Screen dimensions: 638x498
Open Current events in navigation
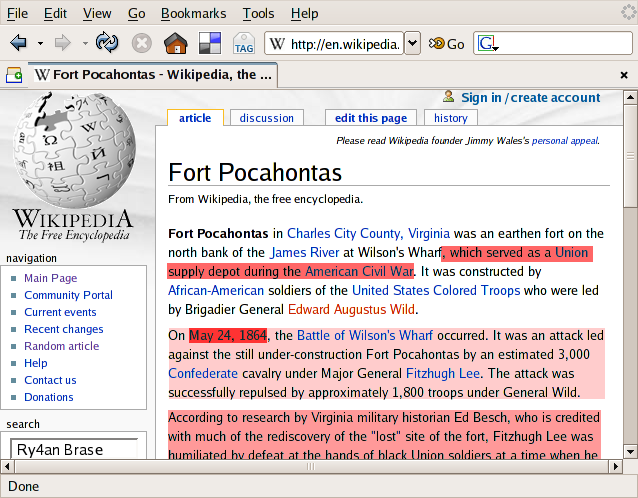(x=60, y=312)
